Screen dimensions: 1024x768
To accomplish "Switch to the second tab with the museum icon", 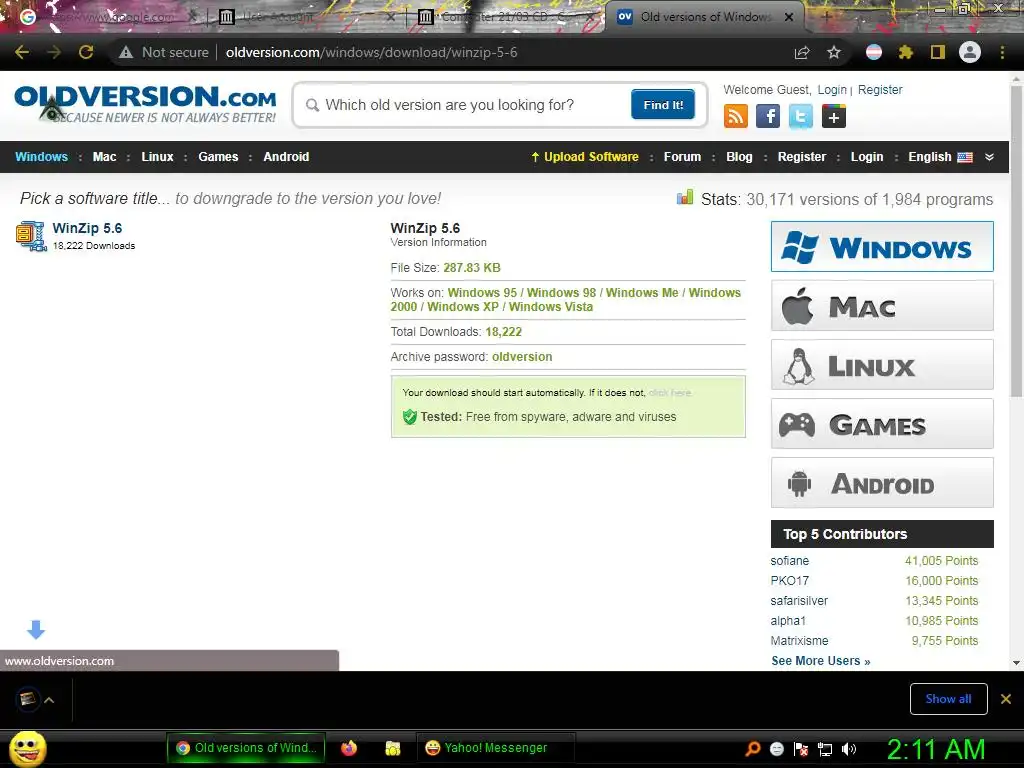I will tap(307, 17).
